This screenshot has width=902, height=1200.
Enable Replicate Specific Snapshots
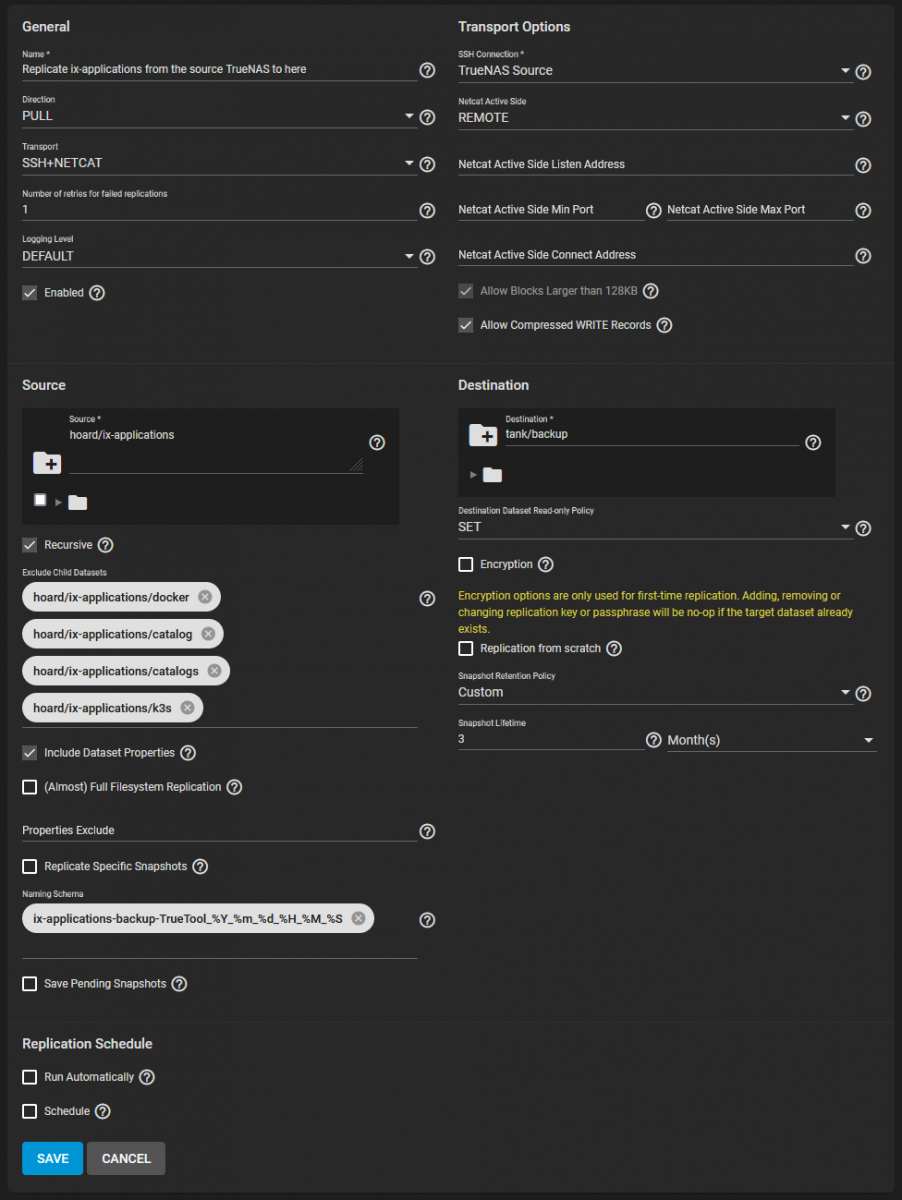point(30,866)
